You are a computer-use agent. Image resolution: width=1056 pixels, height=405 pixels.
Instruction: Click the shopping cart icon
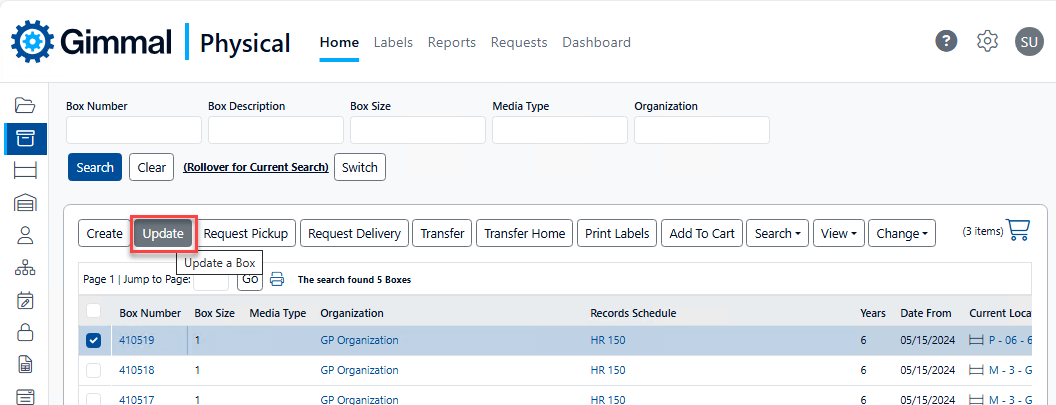(1018, 230)
